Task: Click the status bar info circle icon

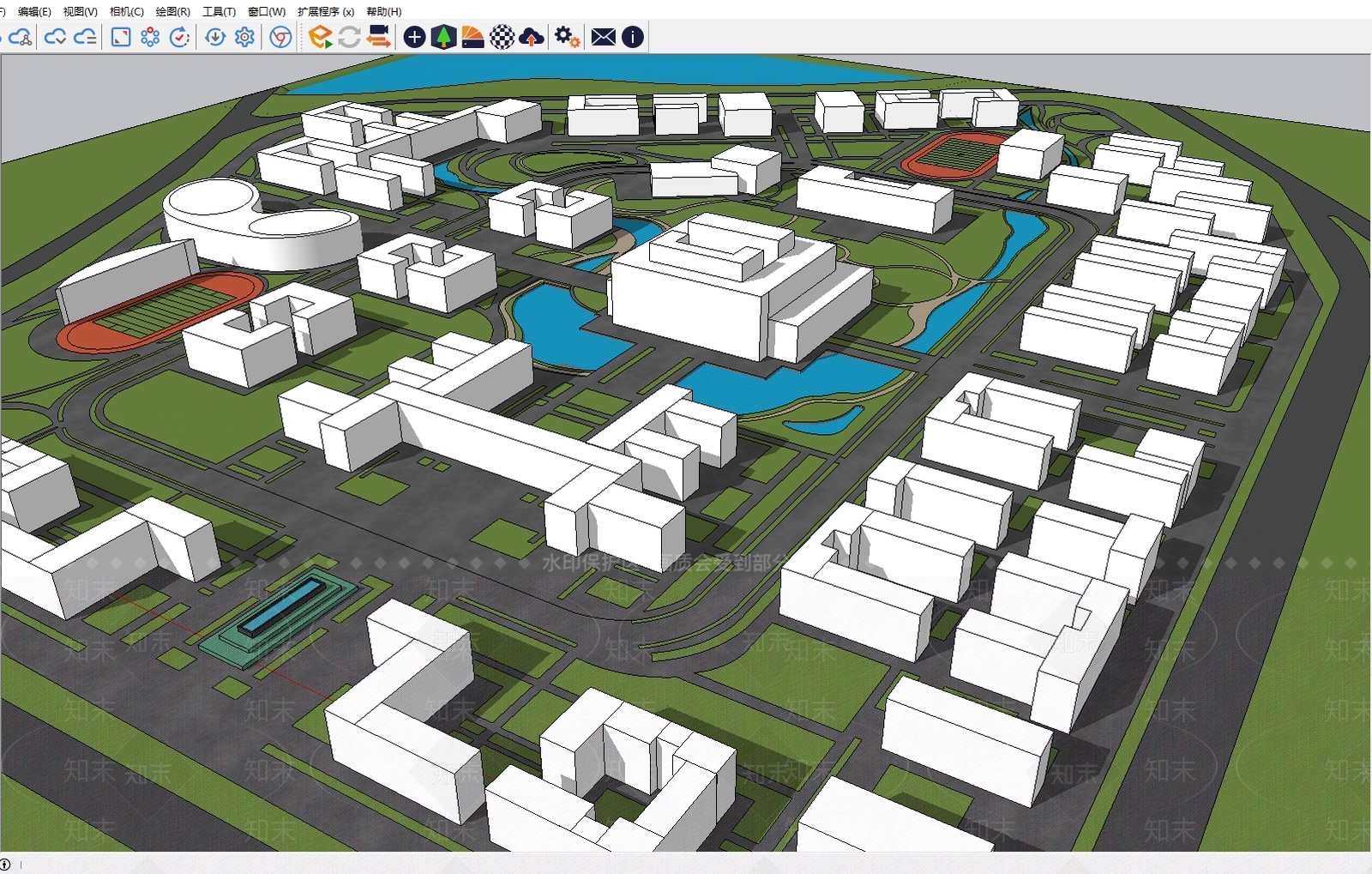Action: pyautogui.click(x=5, y=865)
